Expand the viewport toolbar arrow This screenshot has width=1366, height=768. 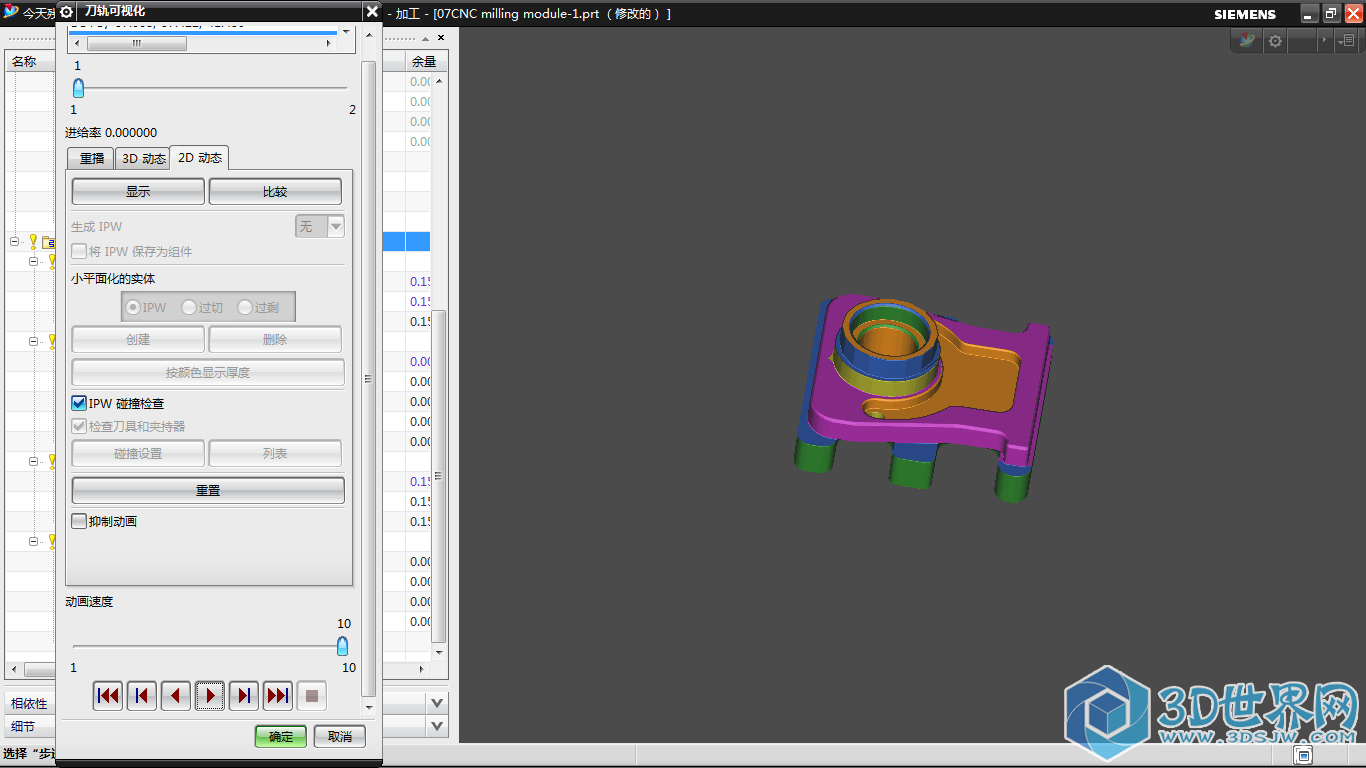(1326, 41)
